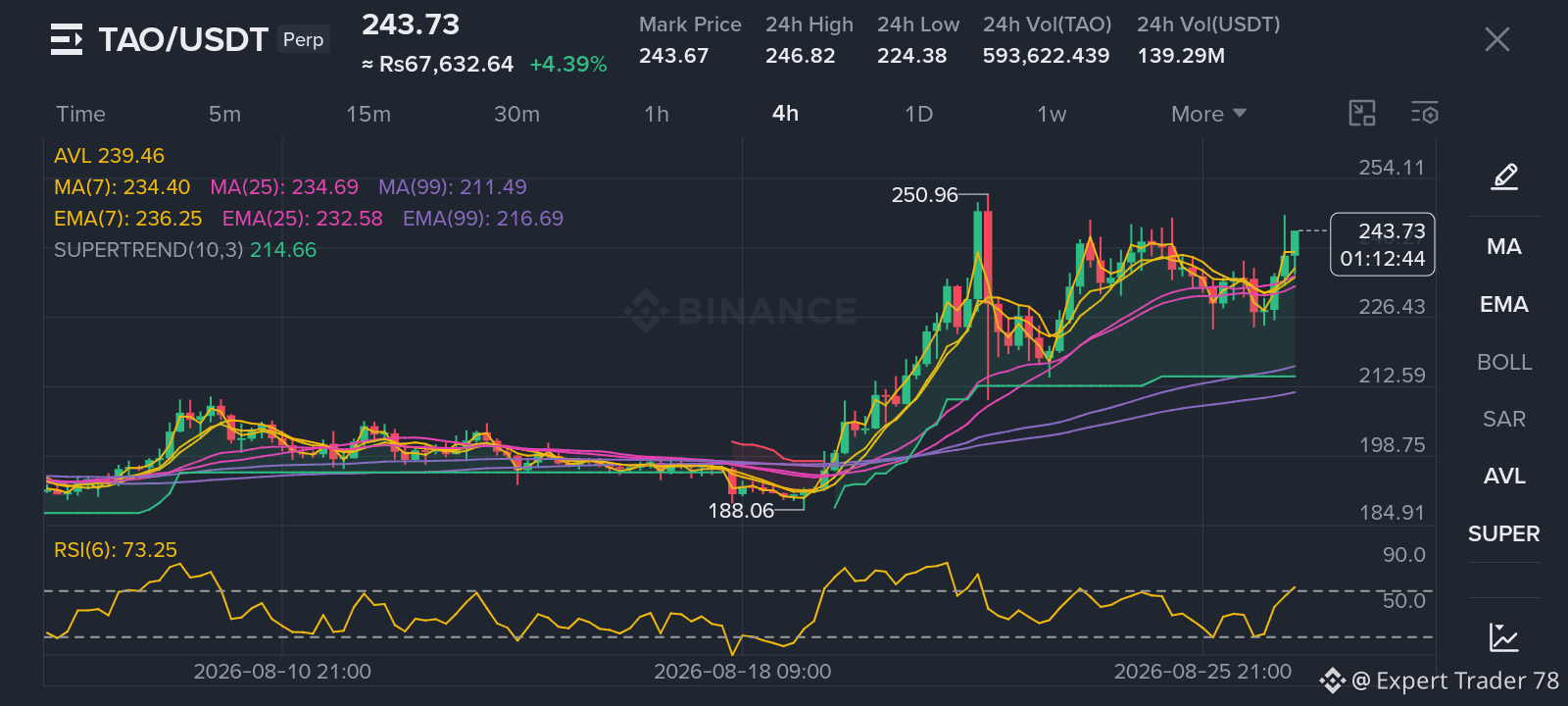The image size is (1568, 706).
Task: Open the market list hamburger icon
Action: pyautogui.click(x=67, y=39)
